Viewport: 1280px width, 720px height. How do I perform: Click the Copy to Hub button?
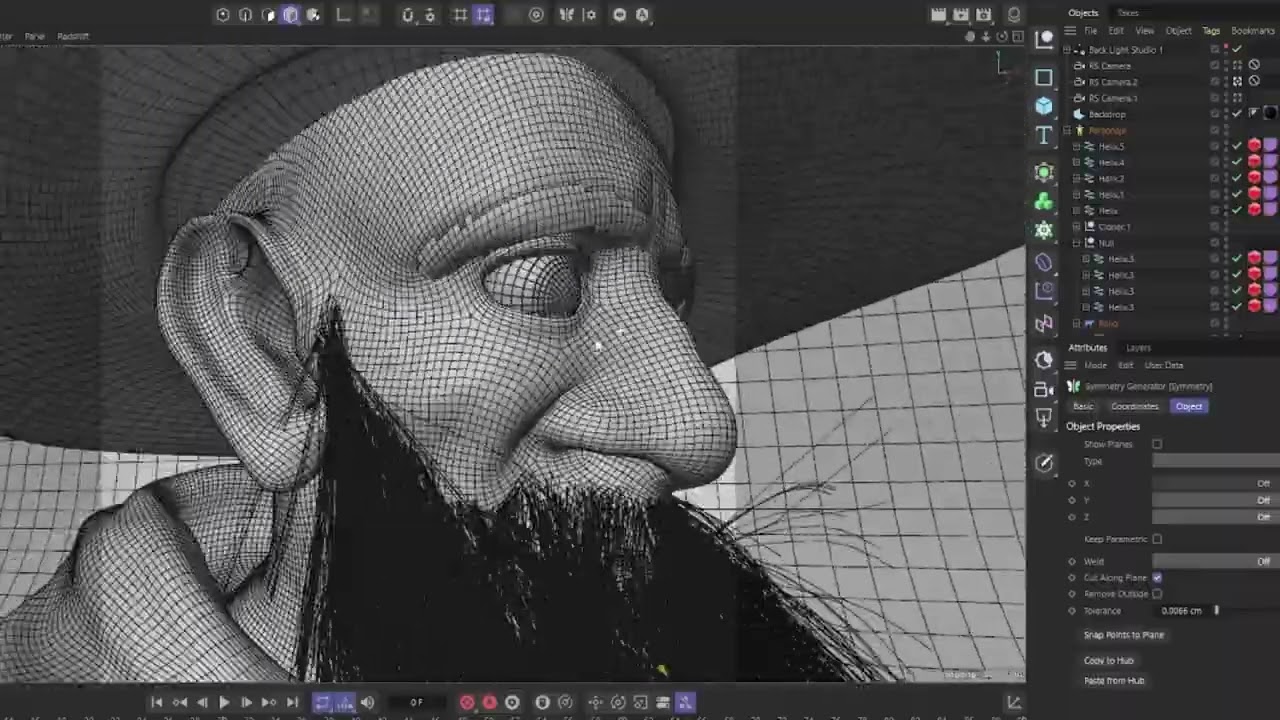(x=1108, y=661)
